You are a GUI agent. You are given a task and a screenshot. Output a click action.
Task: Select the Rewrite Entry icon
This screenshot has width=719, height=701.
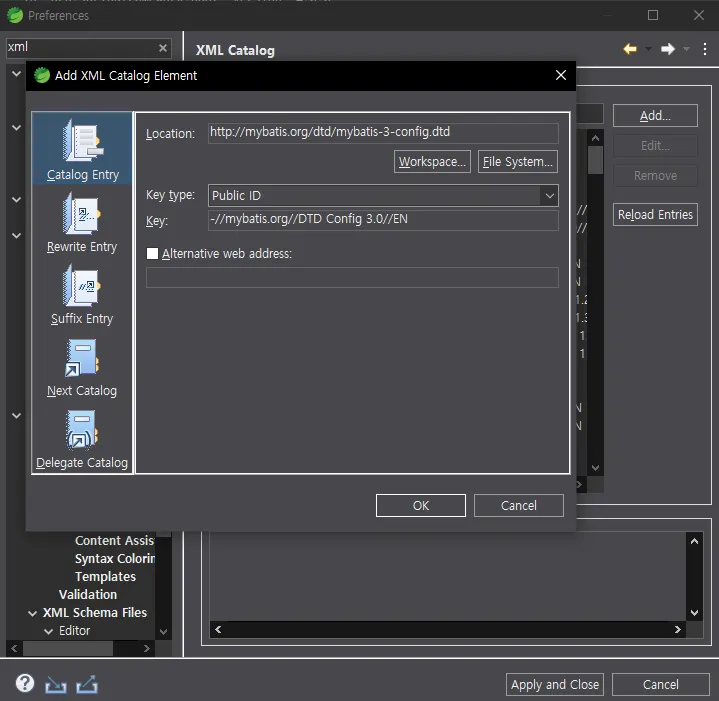(82, 214)
